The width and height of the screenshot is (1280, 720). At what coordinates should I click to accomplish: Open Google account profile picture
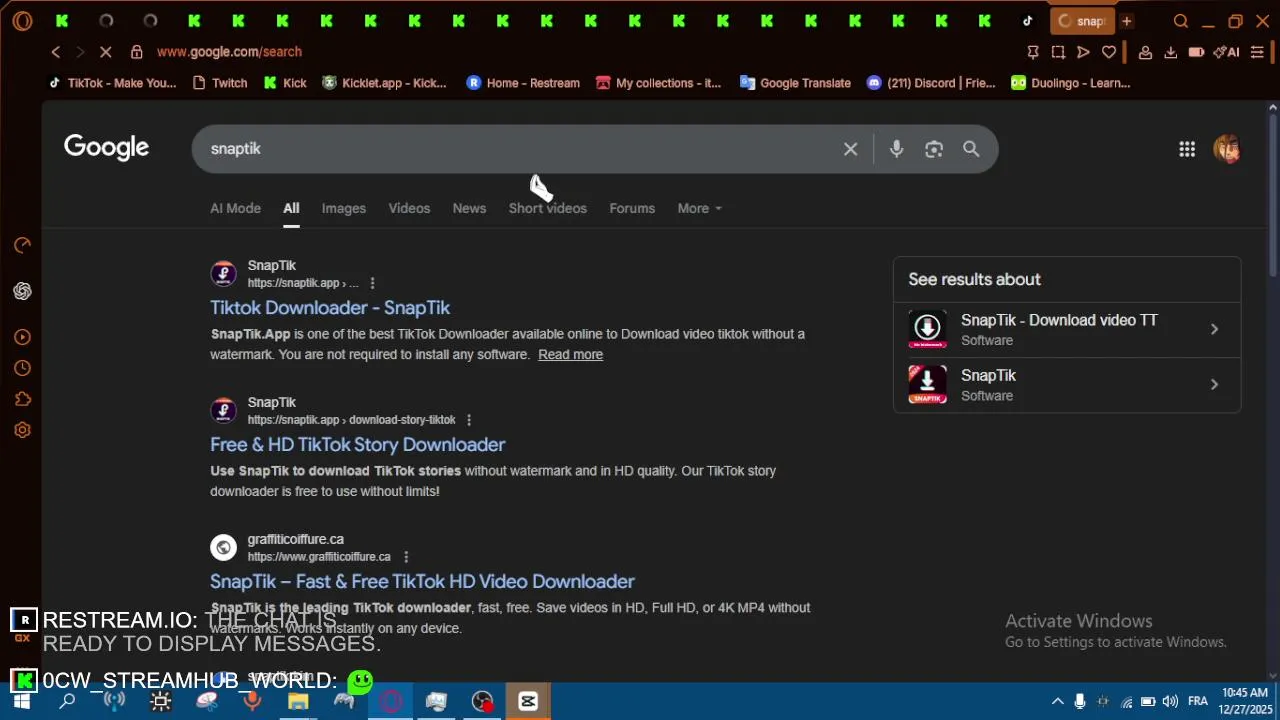click(1227, 149)
